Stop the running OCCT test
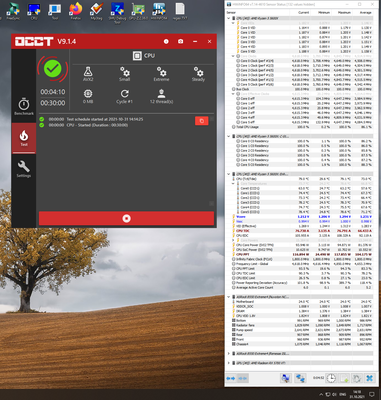Image resolution: width=381 pixels, height=400 pixels. [126, 218]
